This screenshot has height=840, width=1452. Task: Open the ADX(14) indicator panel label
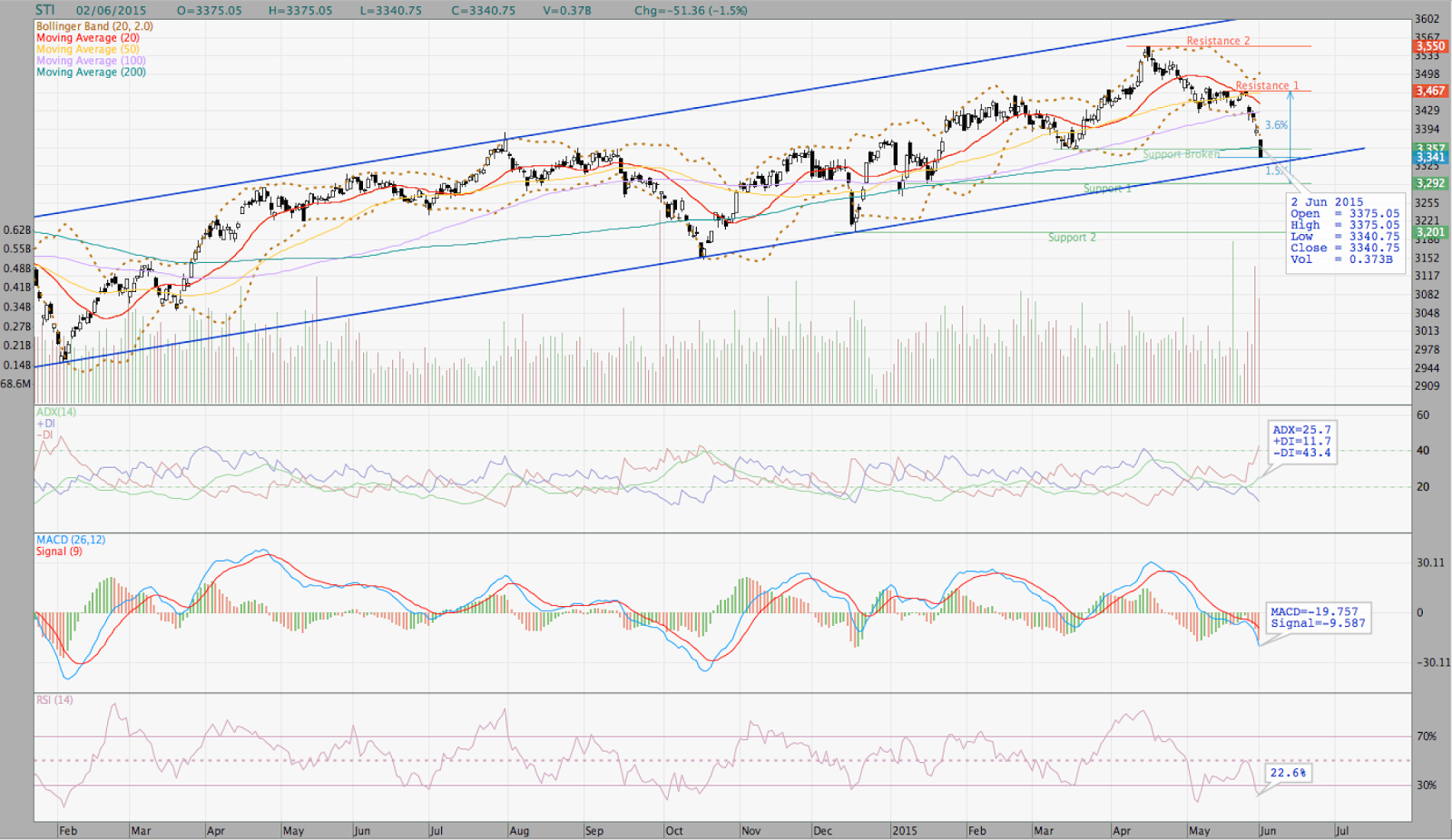(x=54, y=413)
